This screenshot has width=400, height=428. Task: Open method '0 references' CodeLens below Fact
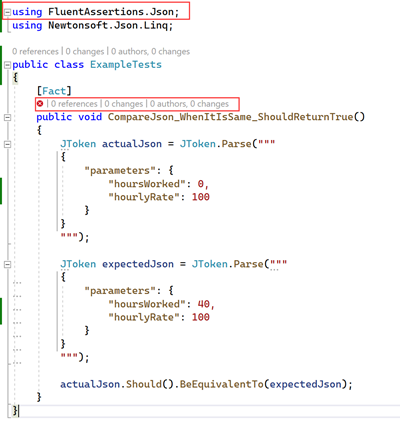(x=74, y=104)
